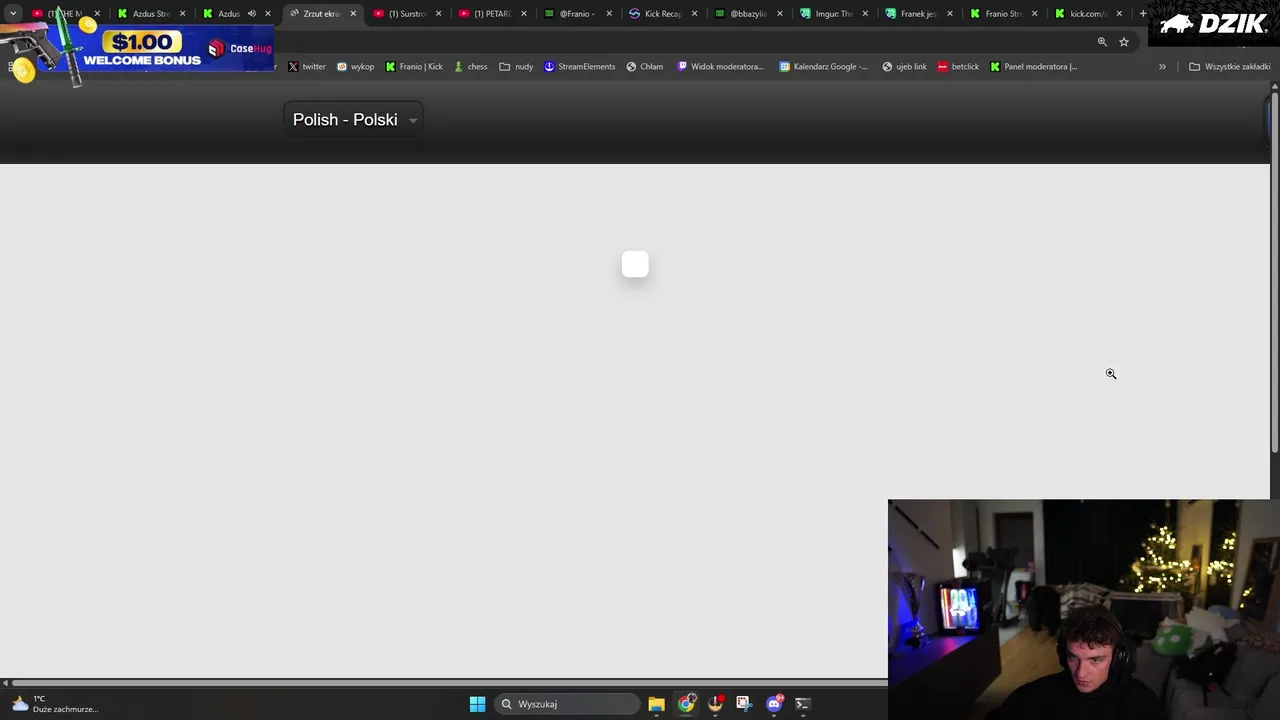Screen dimensions: 1280x720
Task: Open the Snipping Tool taskbar icon
Action: [x=743, y=704]
